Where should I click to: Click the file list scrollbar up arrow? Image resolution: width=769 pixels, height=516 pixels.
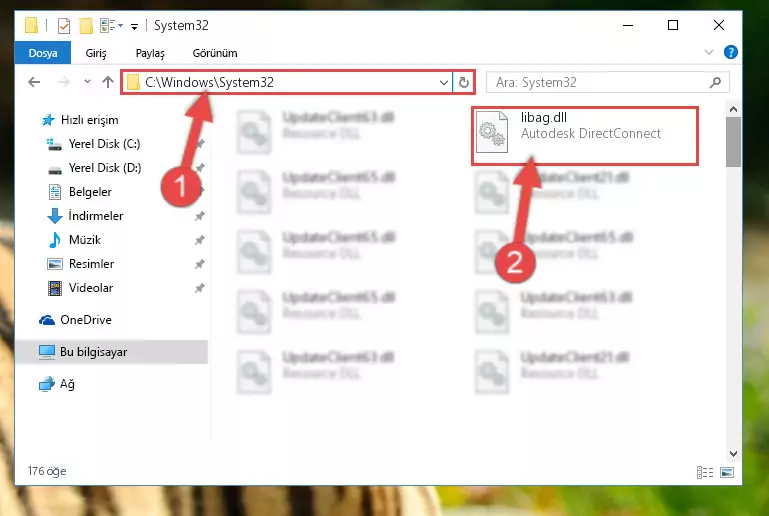coord(733,109)
